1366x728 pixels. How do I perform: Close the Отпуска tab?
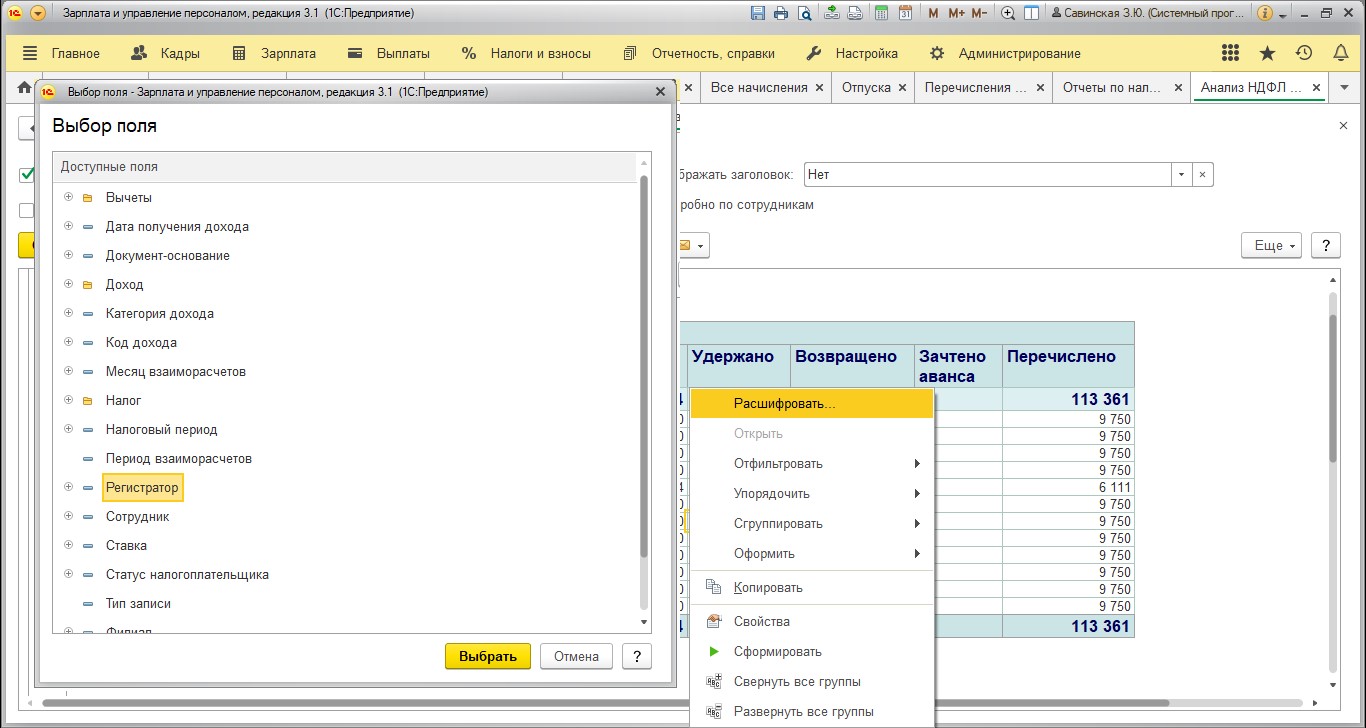pos(902,88)
